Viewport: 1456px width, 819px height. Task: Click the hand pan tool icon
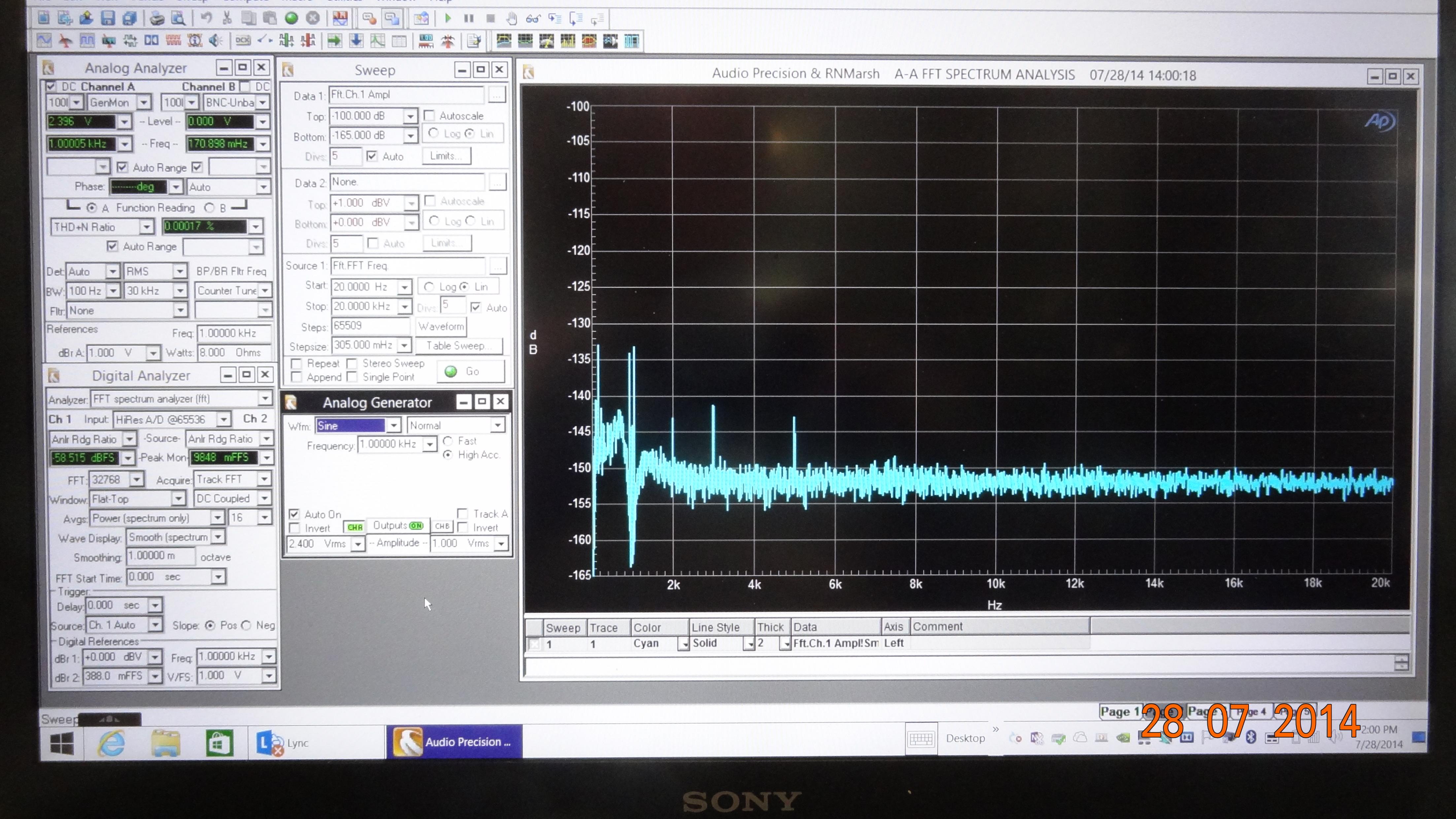click(512, 19)
